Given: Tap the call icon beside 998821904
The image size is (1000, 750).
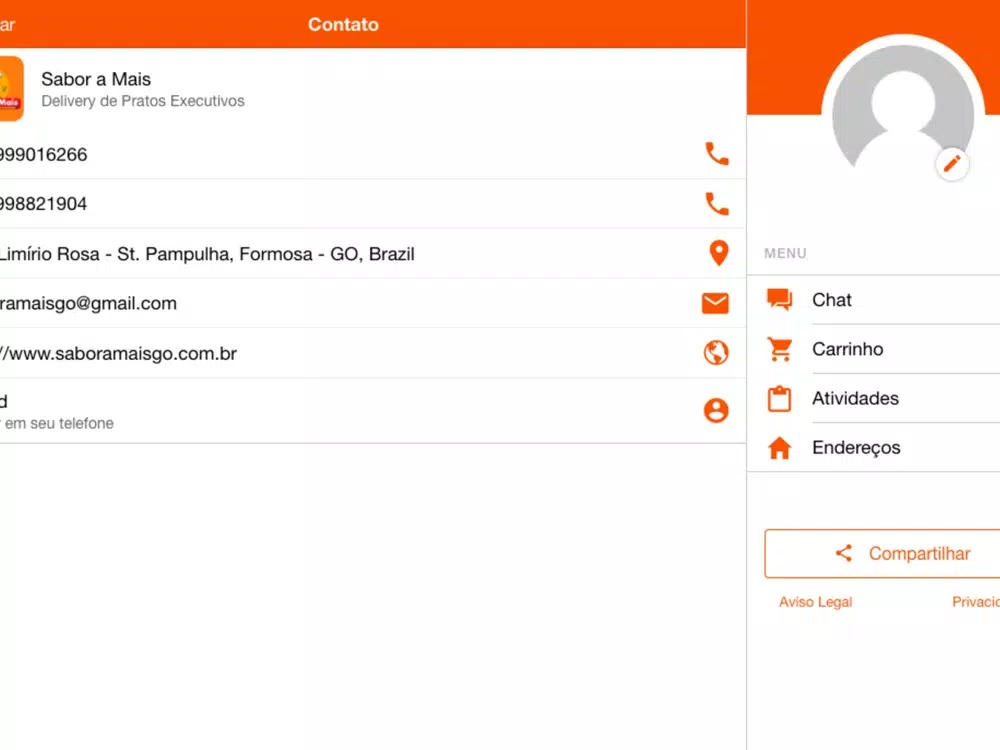Looking at the screenshot, I should pos(717,204).
